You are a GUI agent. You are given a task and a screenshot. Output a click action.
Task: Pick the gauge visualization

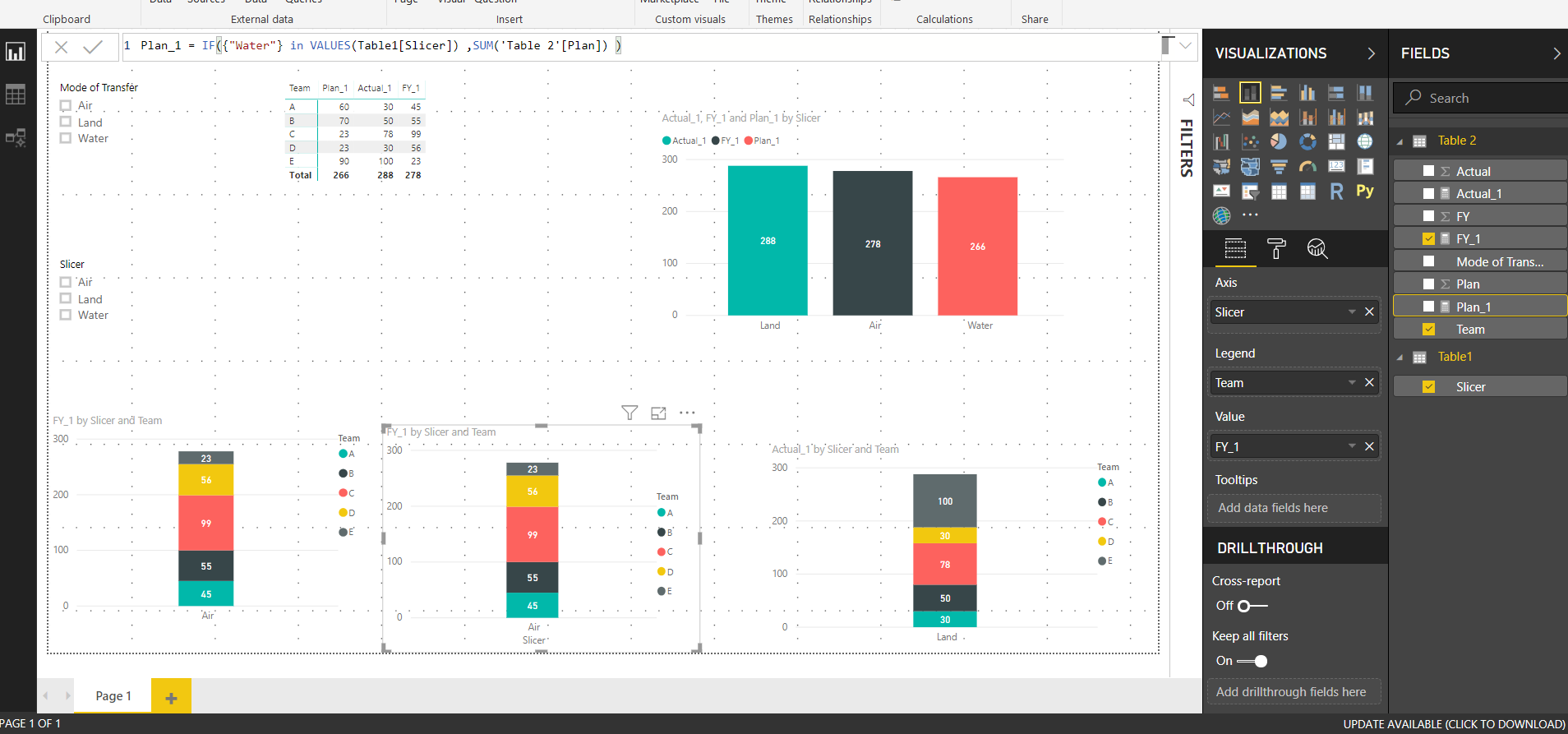tap(1307, 167)
